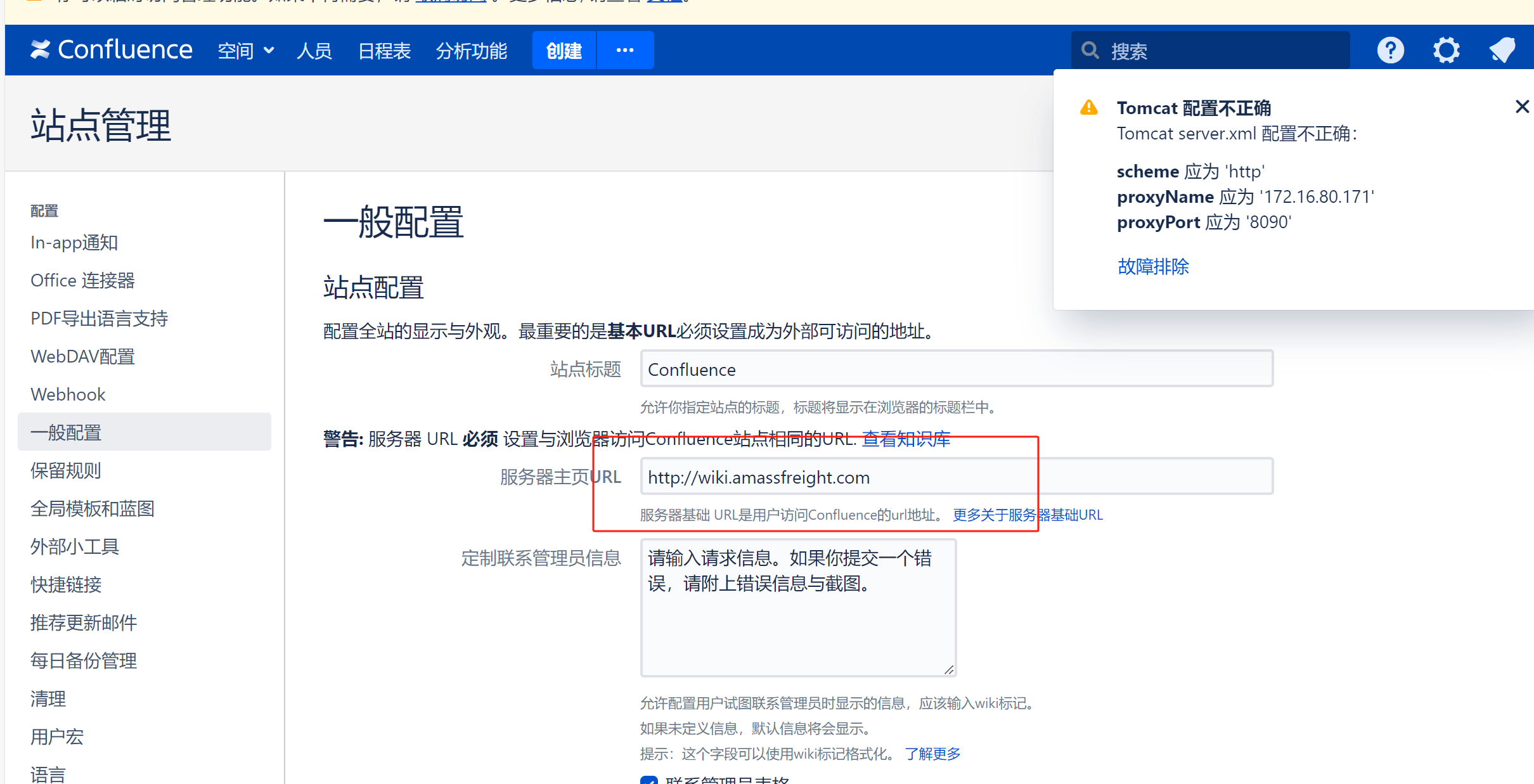Screen dimensions: 1534x784
Task: Select 快捷链接 in the sidebar
Action: 66,585
